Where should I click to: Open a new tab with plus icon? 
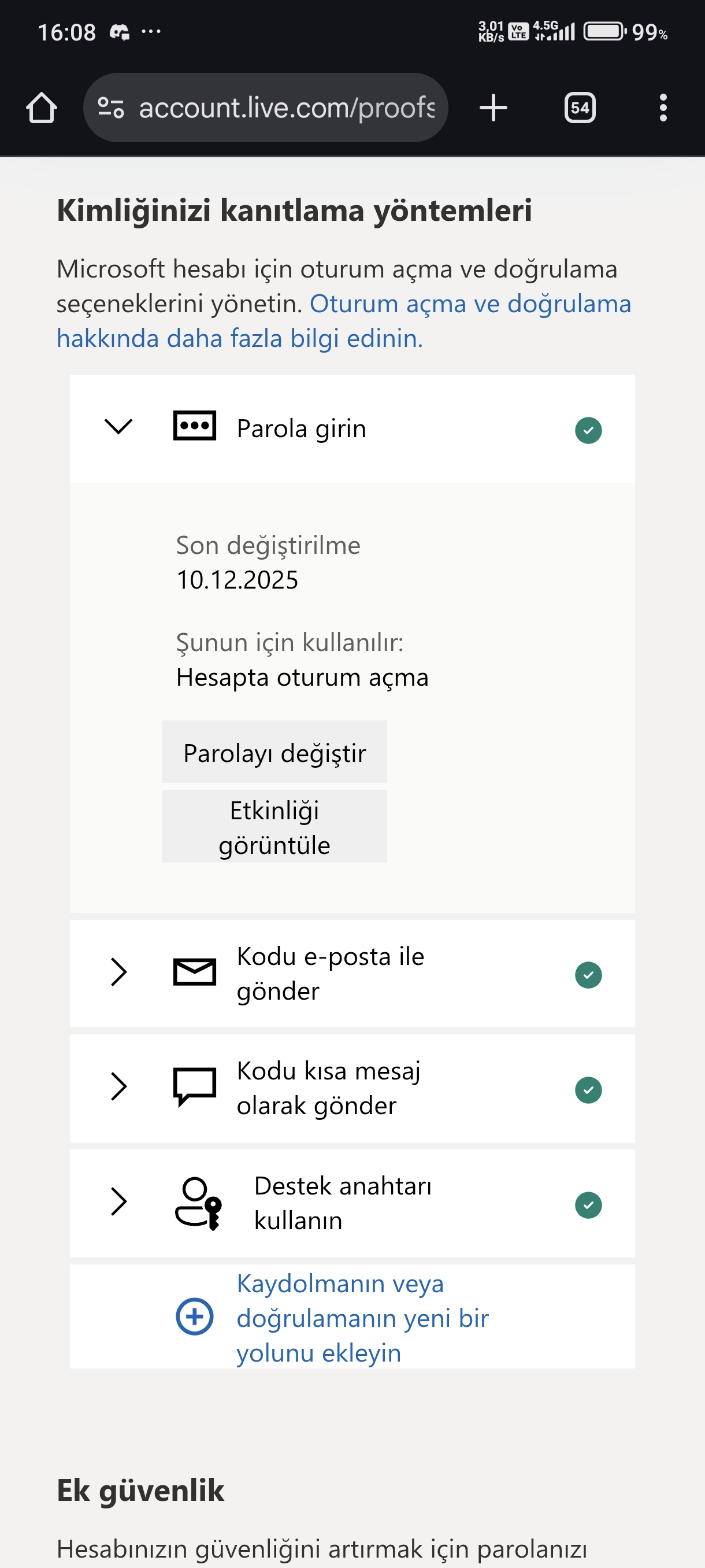coord(493,108)
